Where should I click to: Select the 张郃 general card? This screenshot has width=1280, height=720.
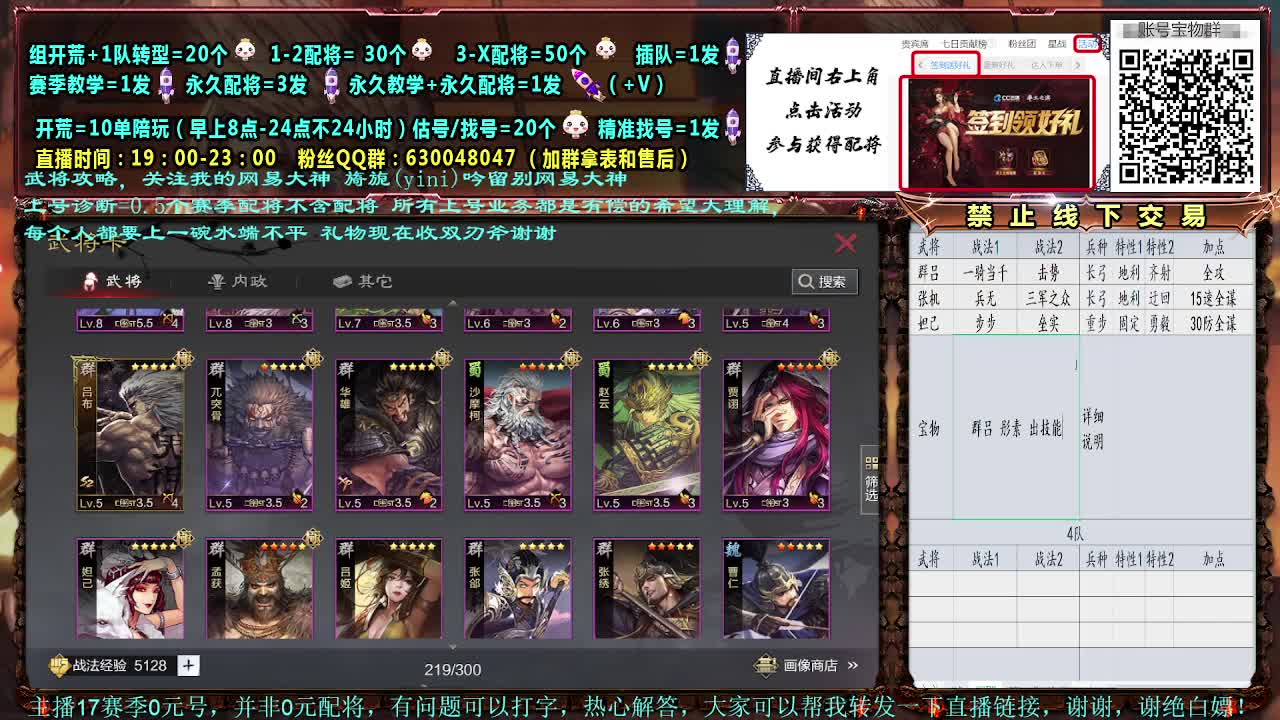point(517,588)
